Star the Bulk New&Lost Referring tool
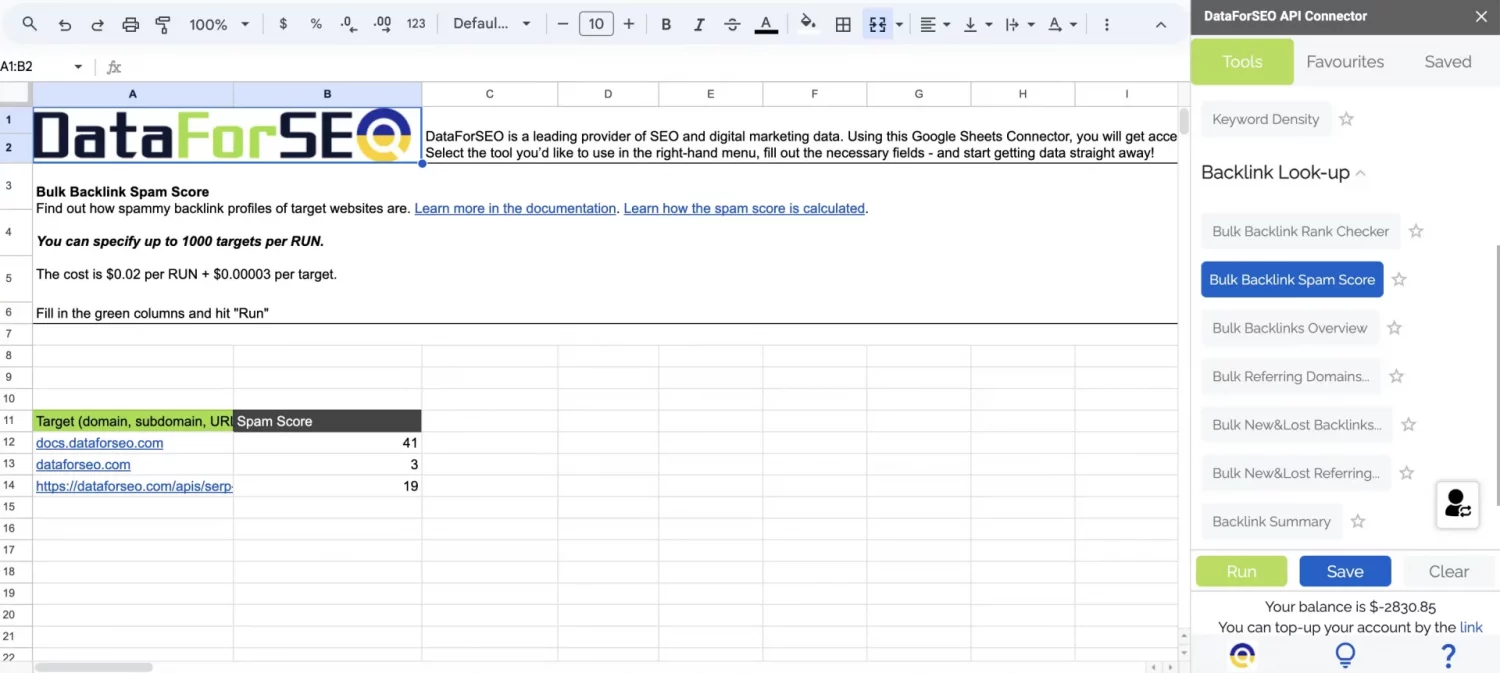 click(1406, 473)
